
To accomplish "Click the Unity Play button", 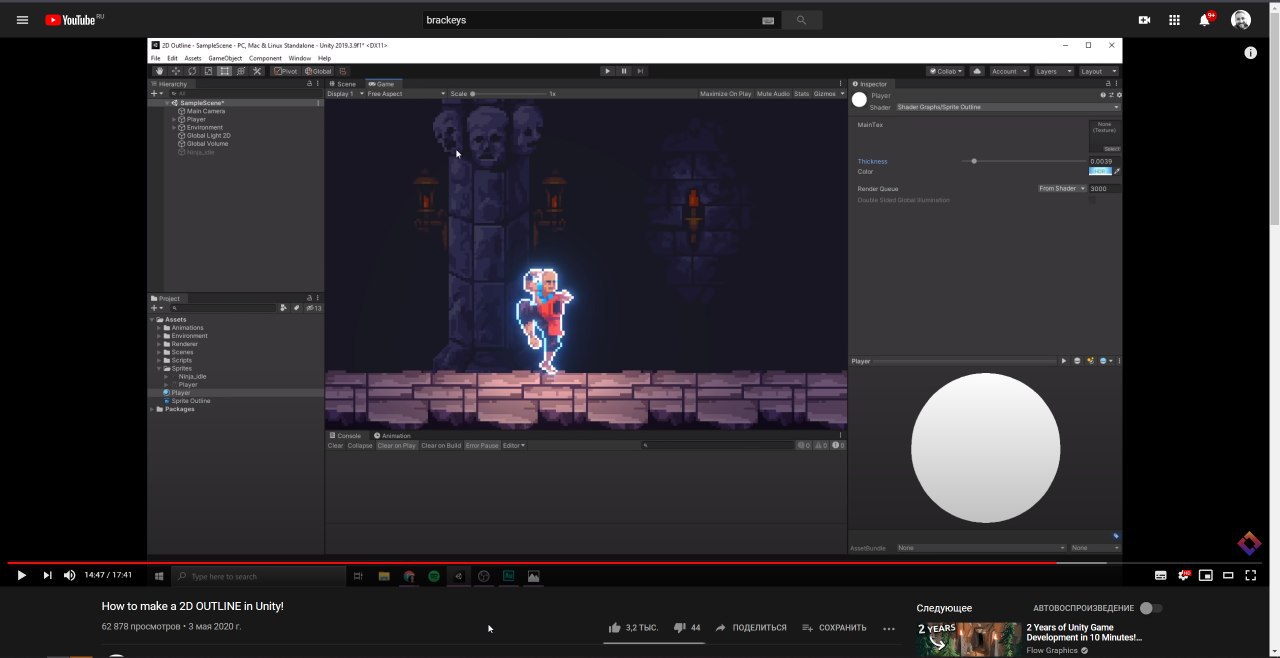I will click(607, 71).
